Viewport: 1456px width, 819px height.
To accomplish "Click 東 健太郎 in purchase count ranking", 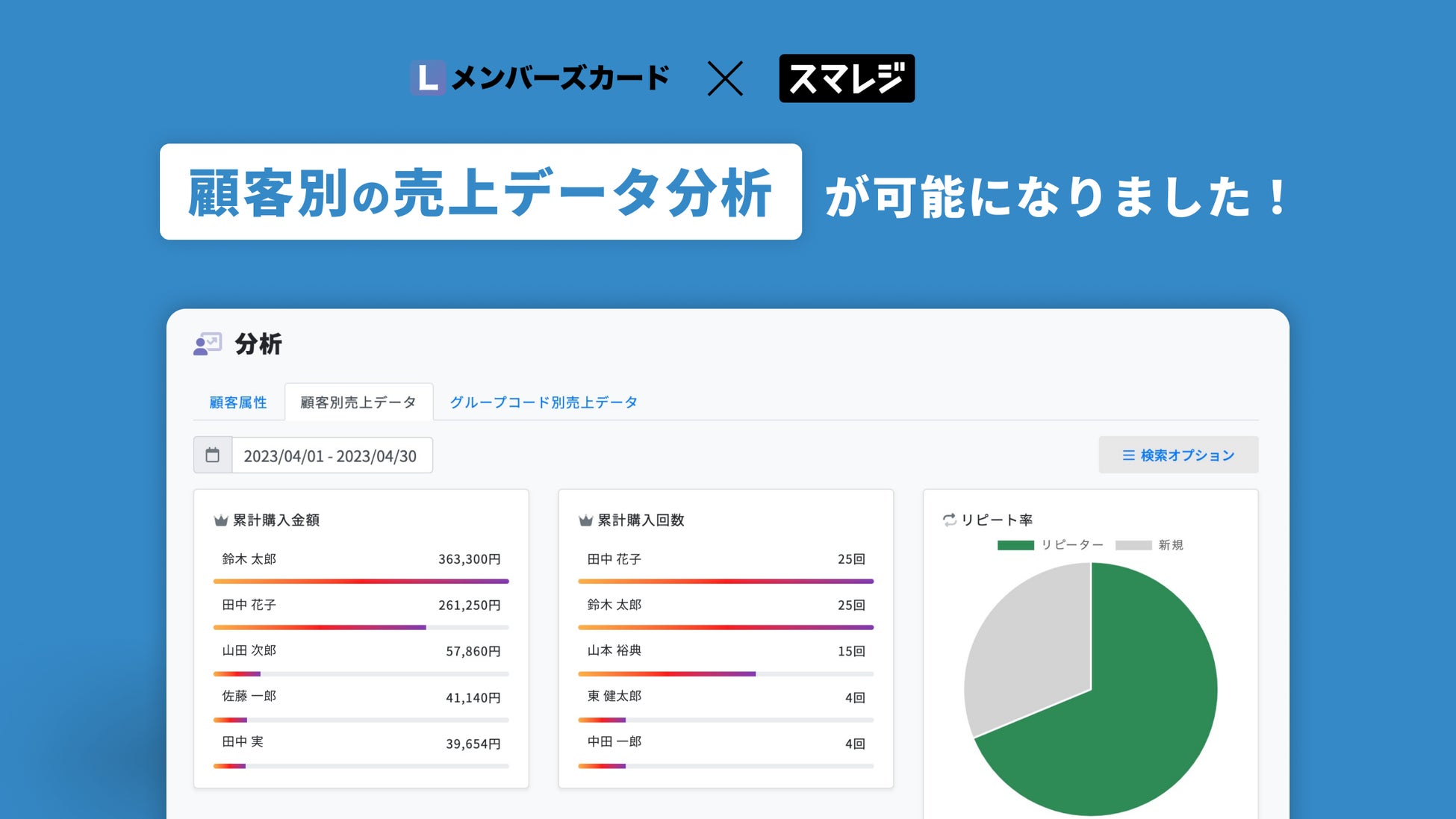I will point(615,696).
